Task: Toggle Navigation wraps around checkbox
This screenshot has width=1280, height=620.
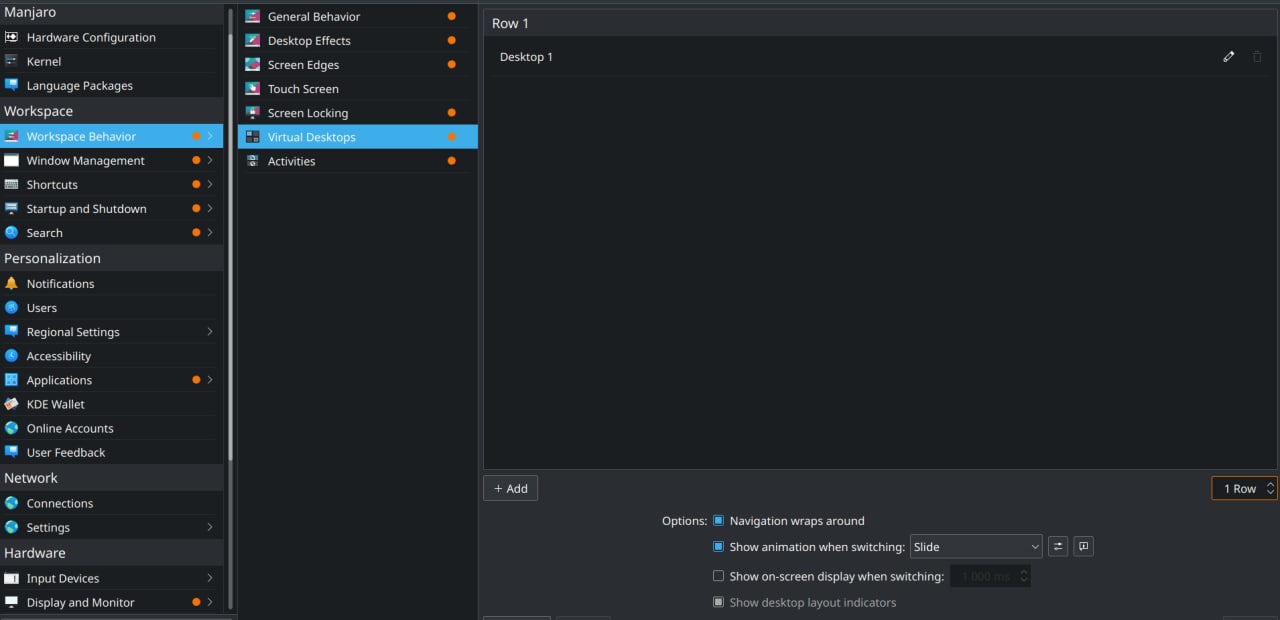Action: pyautogui.click(x=718, y=520)
